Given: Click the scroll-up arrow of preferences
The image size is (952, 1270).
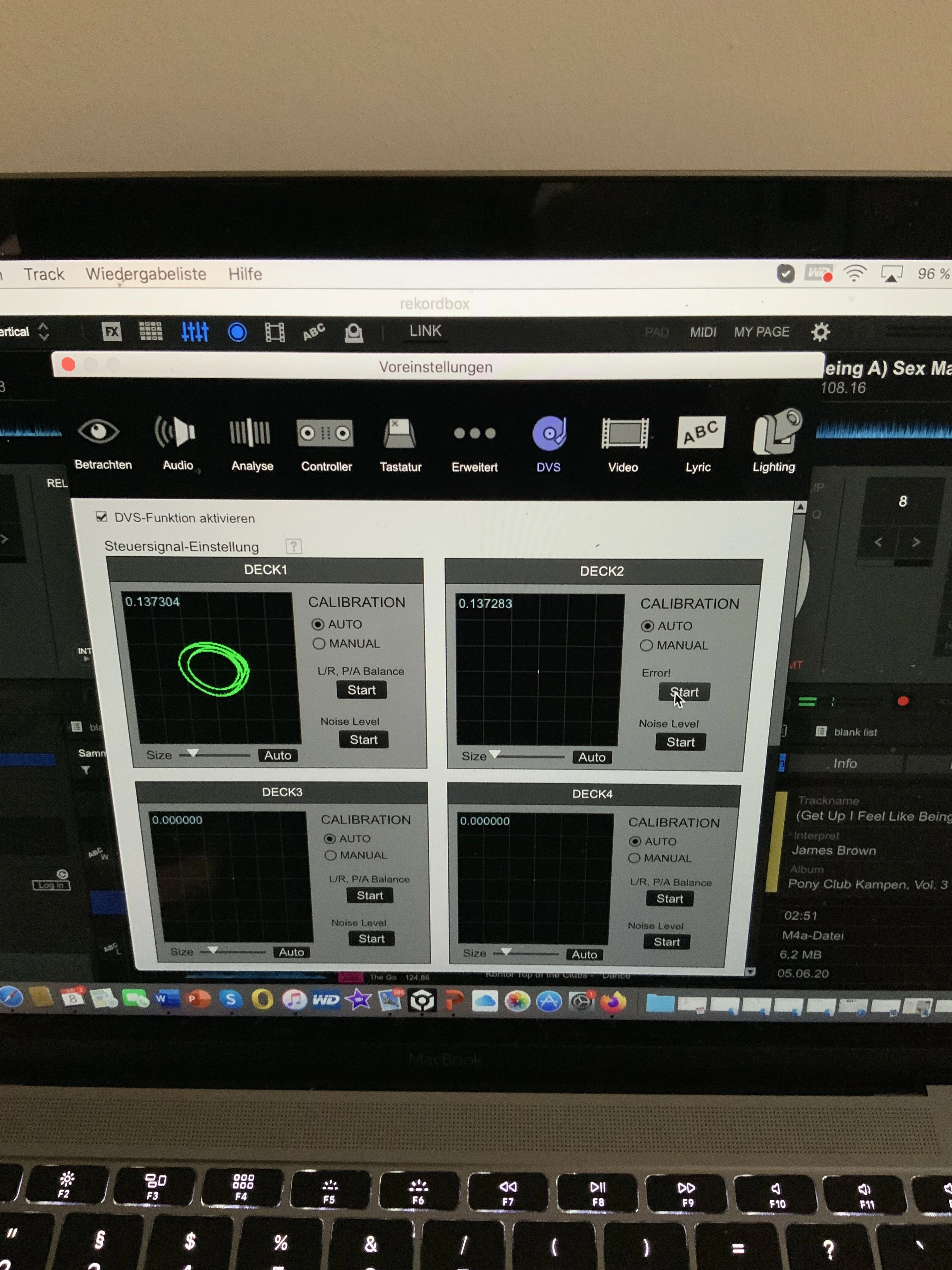Looking at the screenshot, I should pyautogui.click(x=800, y=507).
